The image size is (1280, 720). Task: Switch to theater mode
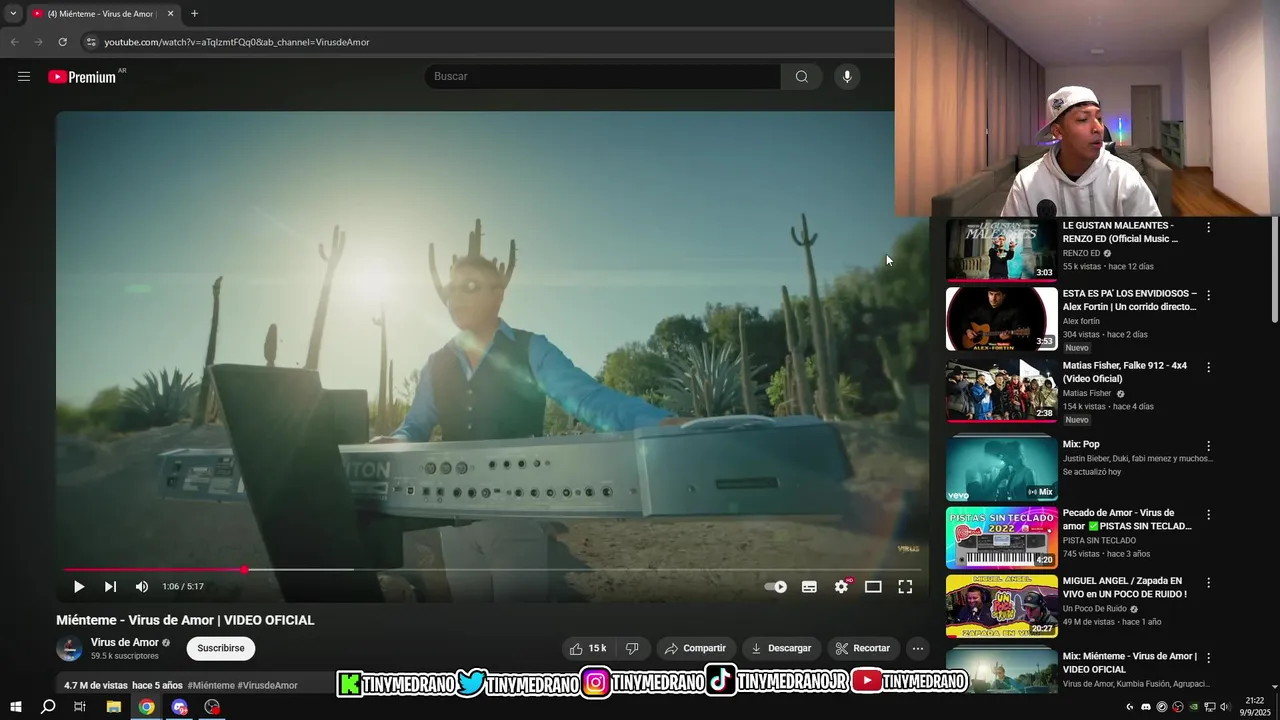(x=873, y=587)
